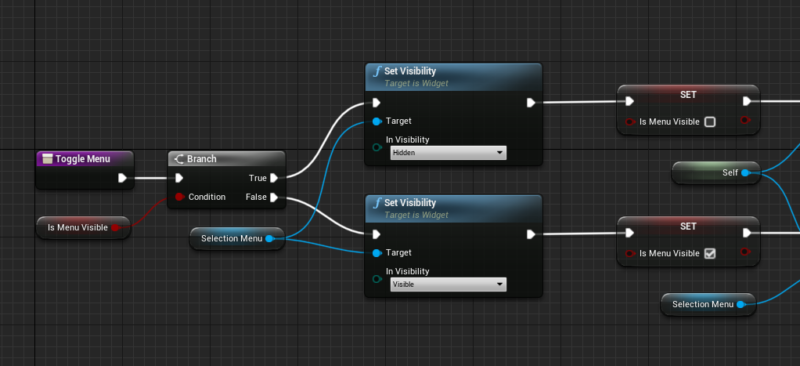The height and width of the screenshot is (366, 800).
Task: Open the Hidden visibility dropdown
Action: click(448, 153)
